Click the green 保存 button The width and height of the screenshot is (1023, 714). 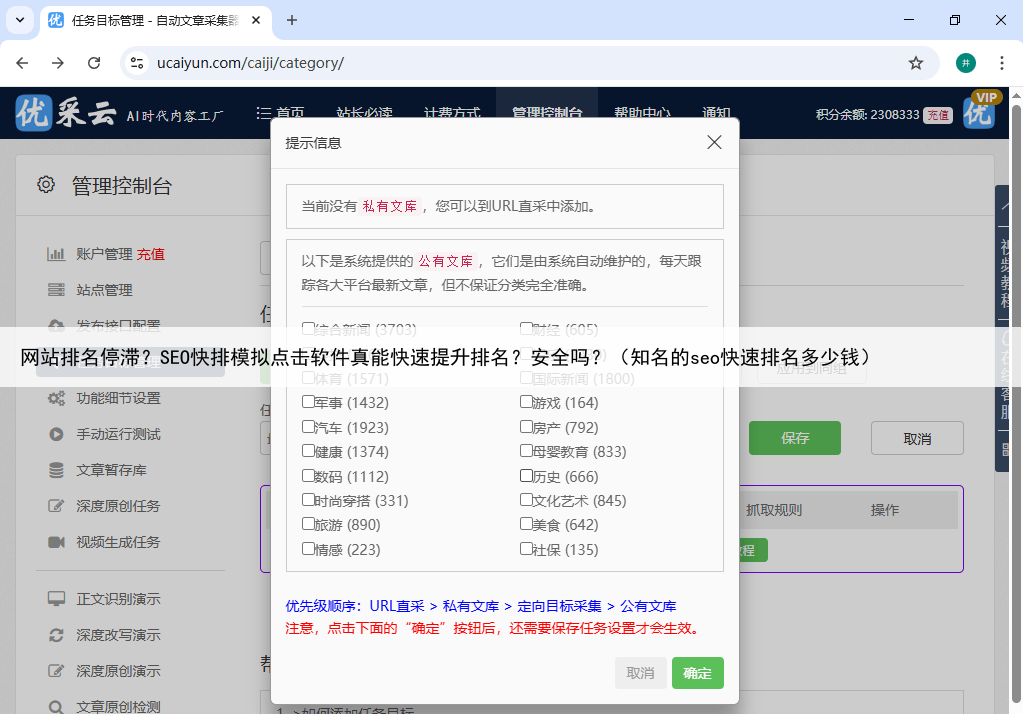click(794, 438)
